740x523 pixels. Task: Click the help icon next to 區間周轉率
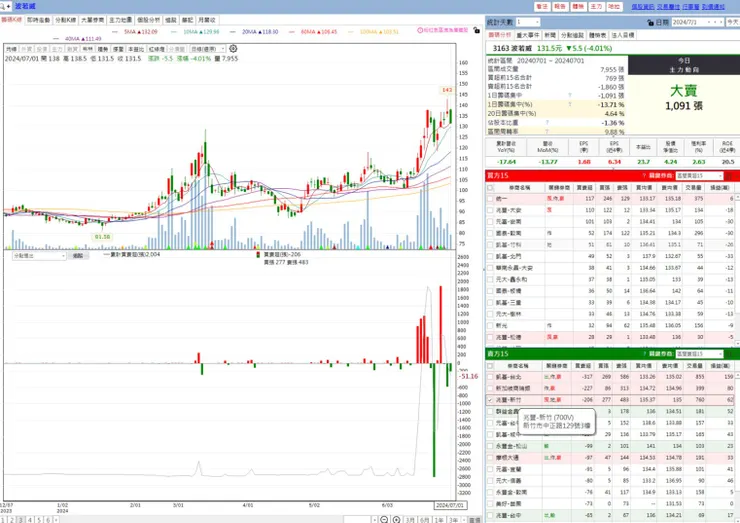[x=547, y=131]
